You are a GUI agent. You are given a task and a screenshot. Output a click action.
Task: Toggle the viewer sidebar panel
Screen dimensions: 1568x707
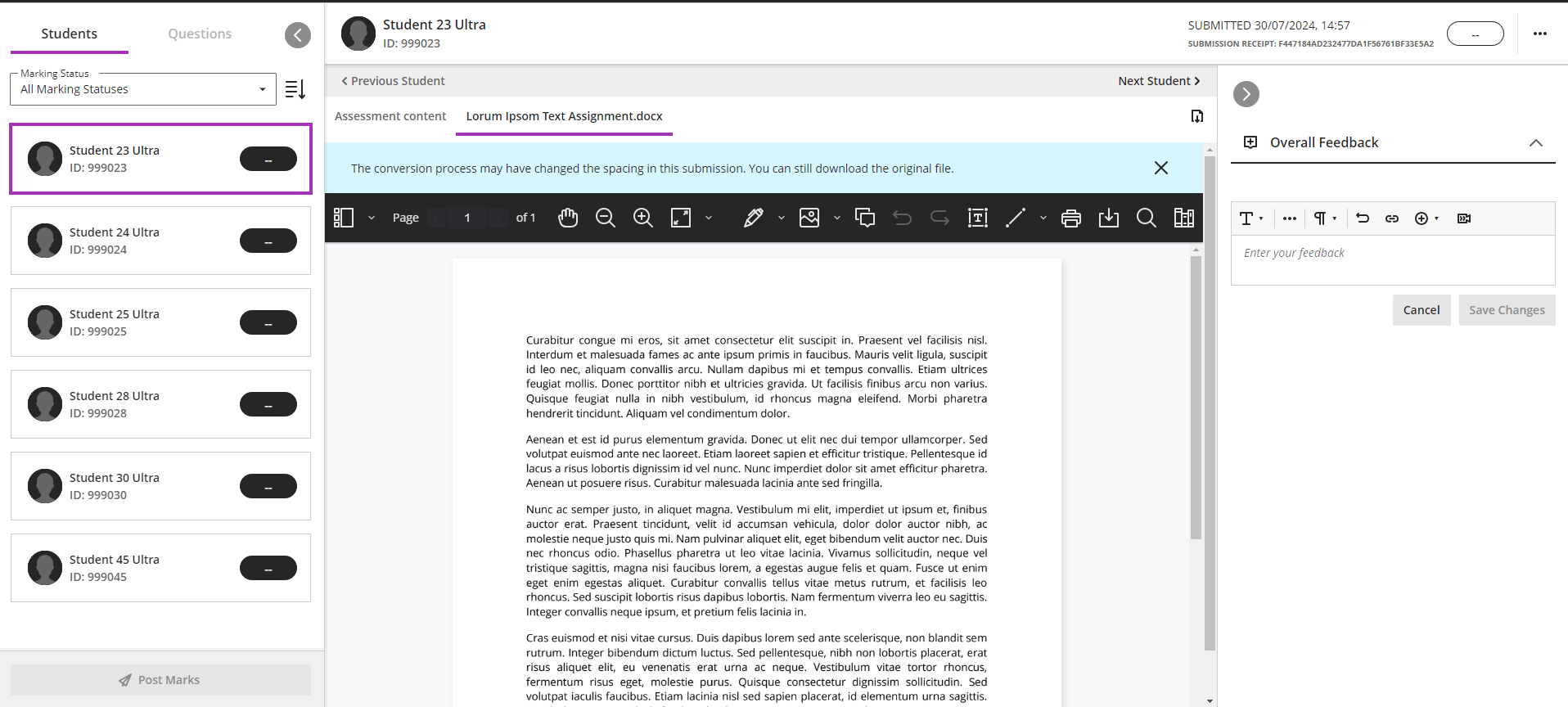point(344,218)
